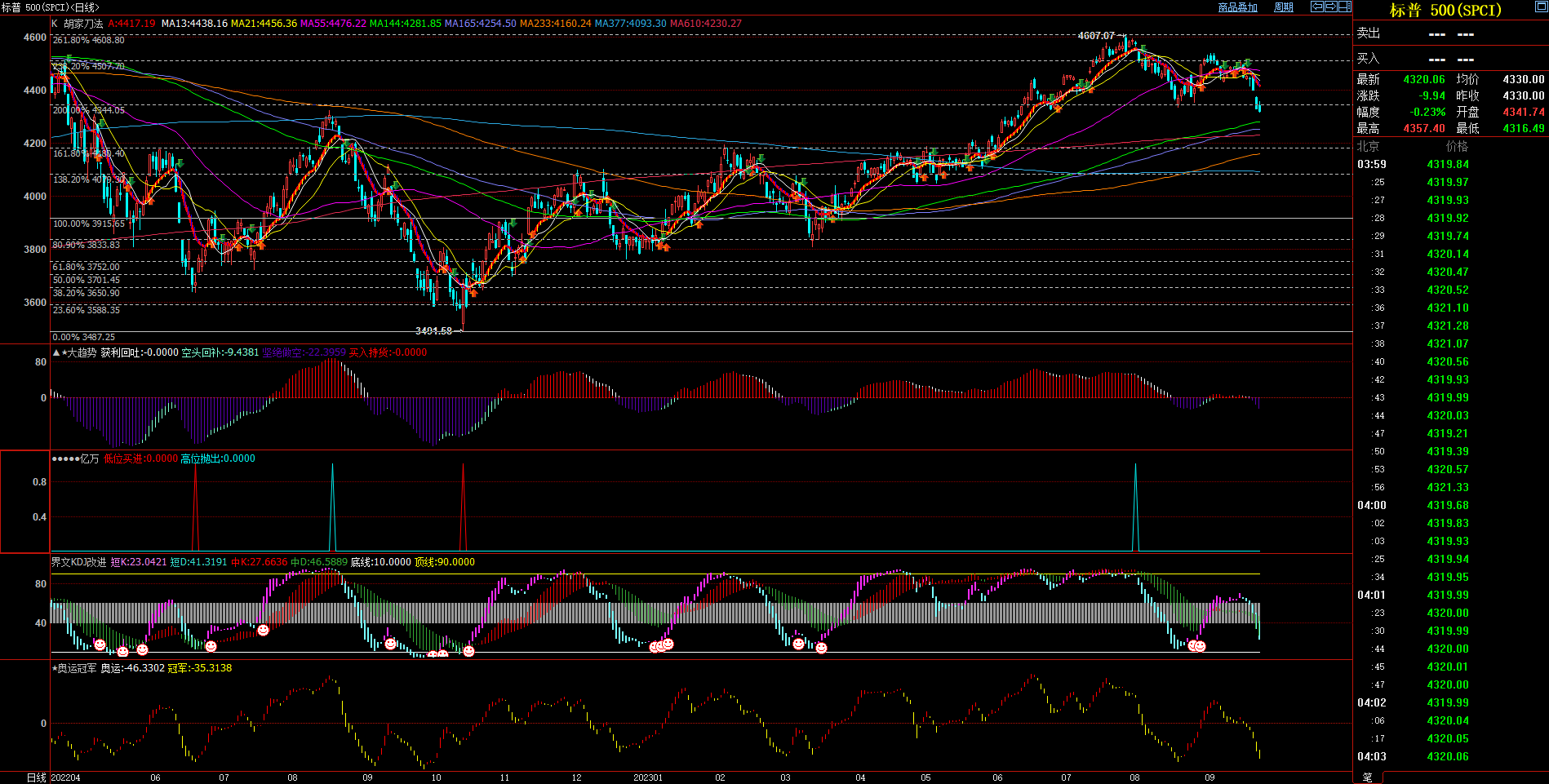Click the 日线 label at bottom left
Image resolution: width=1549 pixels, height=784 pixels.
[36, 777]
